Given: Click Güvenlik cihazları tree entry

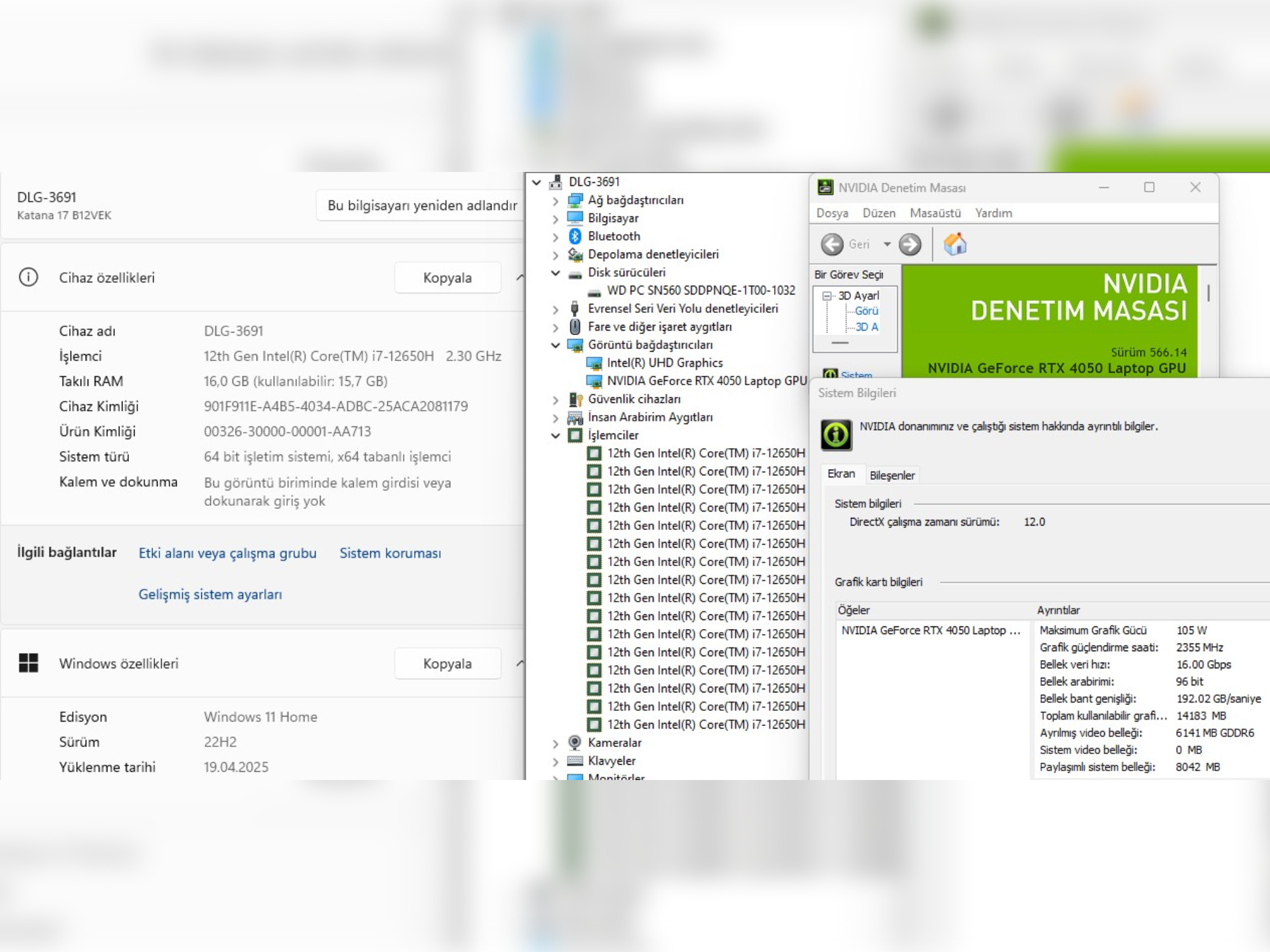Looking at the screenshot, I should click(x=634, y=399).
